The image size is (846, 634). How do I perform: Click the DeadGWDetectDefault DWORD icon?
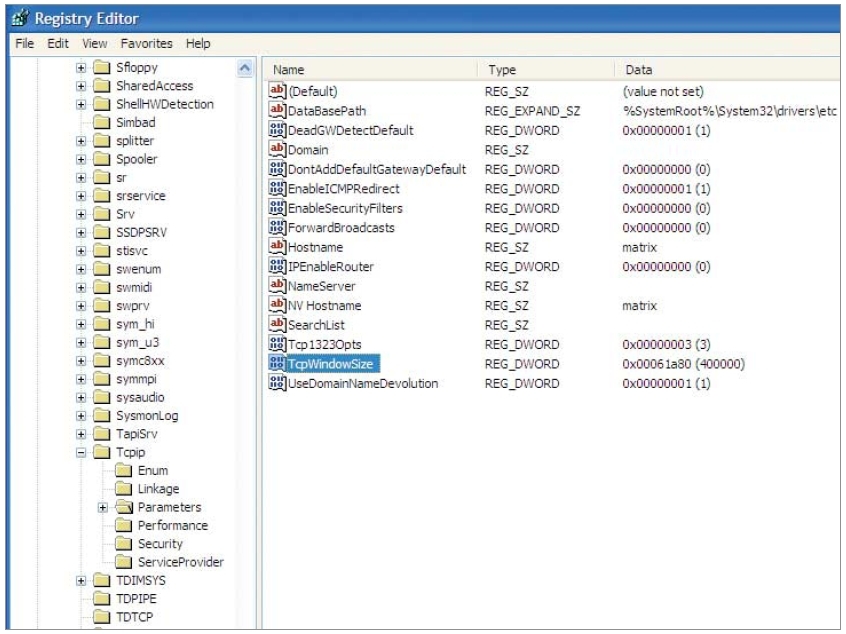pyautogui.click(x=277, y=129)
